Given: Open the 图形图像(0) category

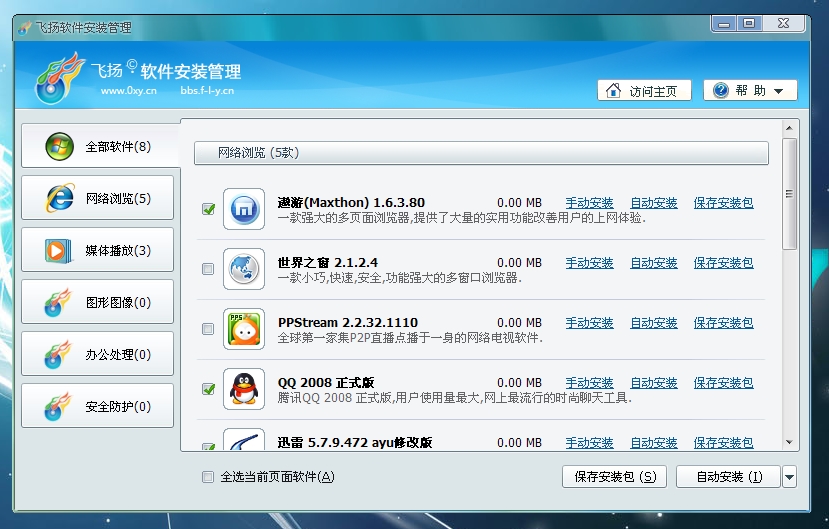Looking at the screenshot, I should pyautogui.click(x=98, y=302).
